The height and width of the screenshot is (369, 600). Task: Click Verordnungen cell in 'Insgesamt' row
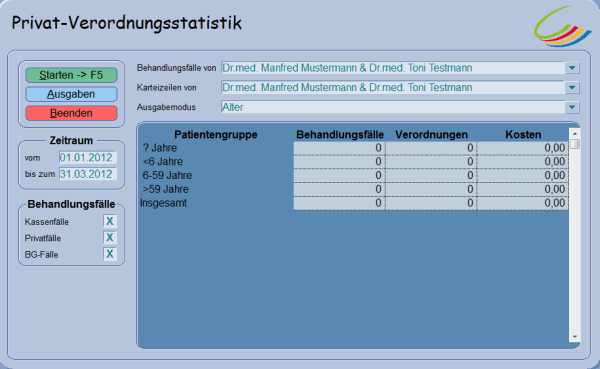coord(431,203)
